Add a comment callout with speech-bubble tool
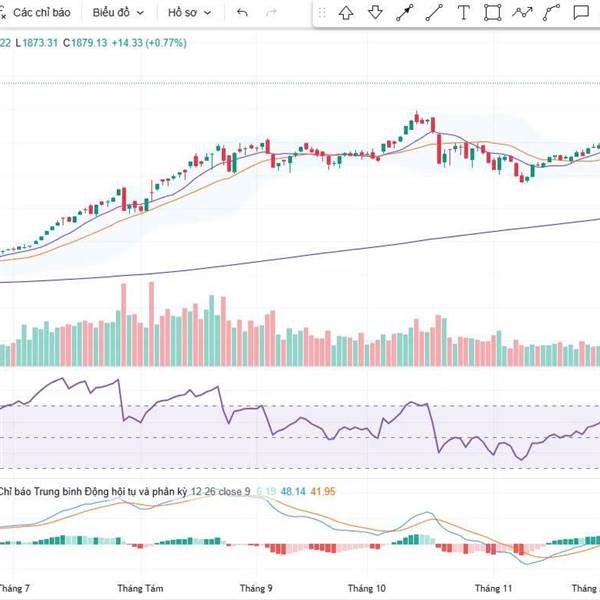 click(581, 14)
